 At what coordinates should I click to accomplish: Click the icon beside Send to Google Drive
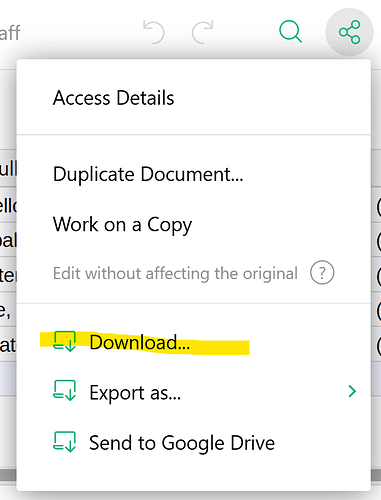click(64, 442)
